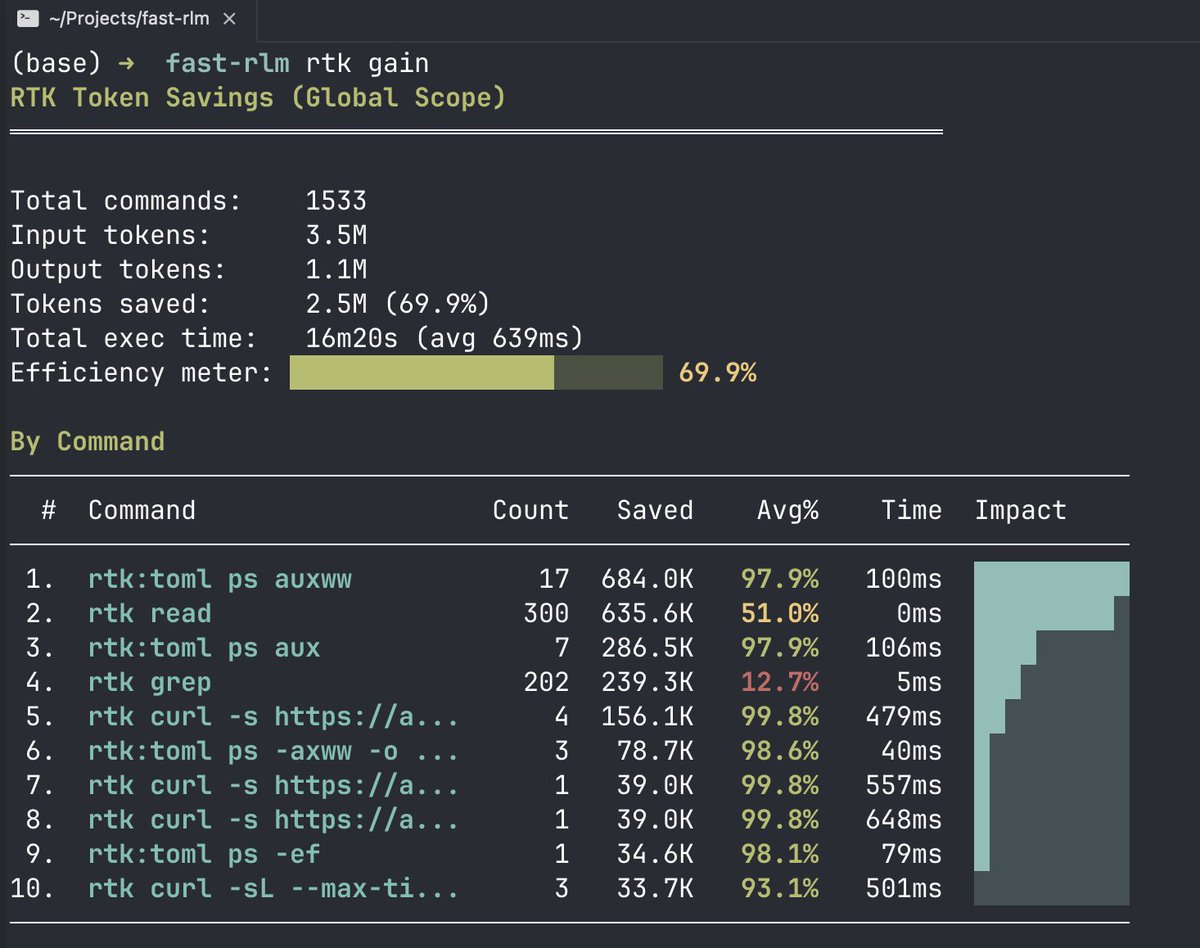
Task: Click the time value 106ms
Action: [904, 648]
